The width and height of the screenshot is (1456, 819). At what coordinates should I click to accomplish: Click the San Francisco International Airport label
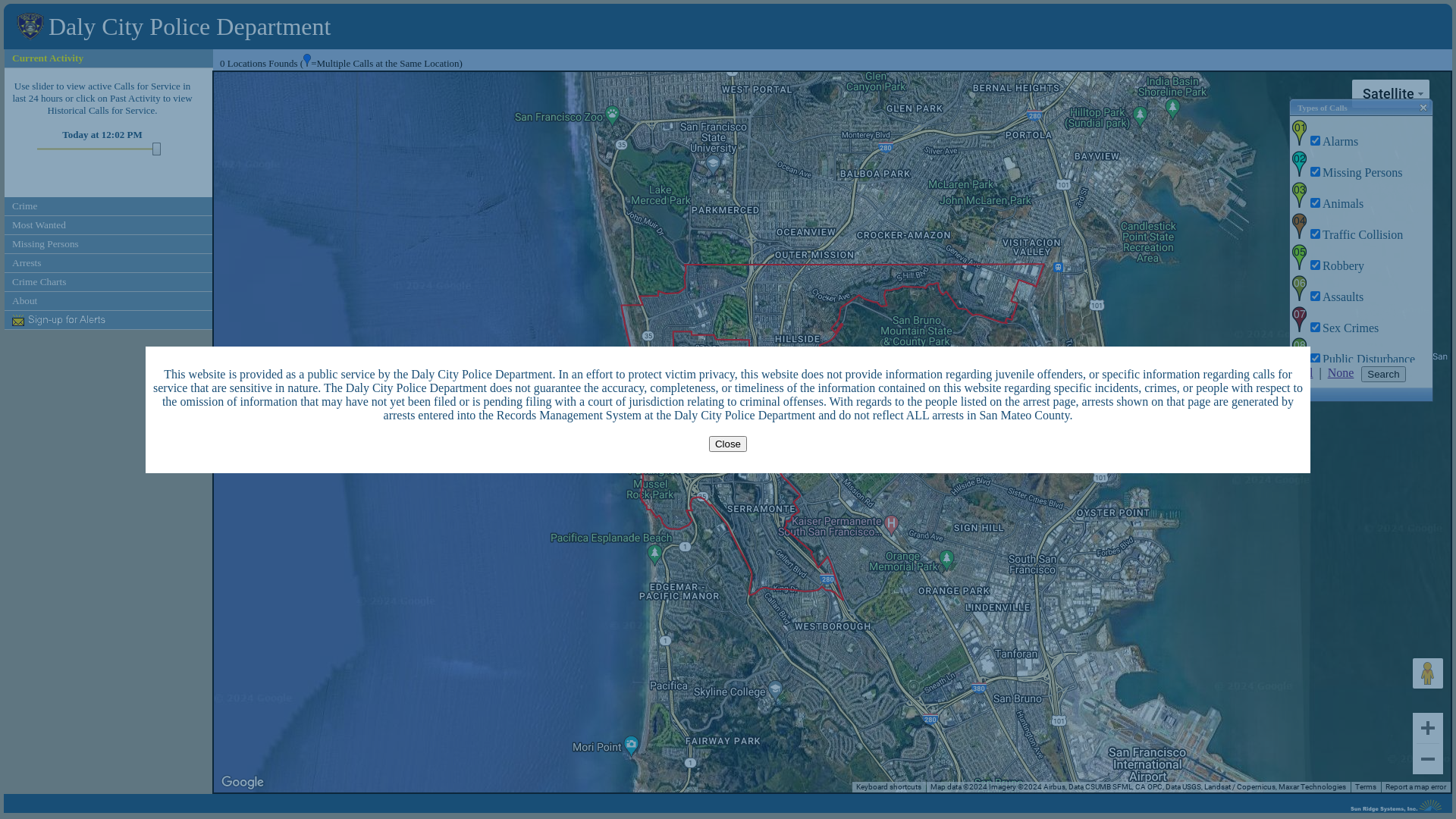pos(1147,764)
